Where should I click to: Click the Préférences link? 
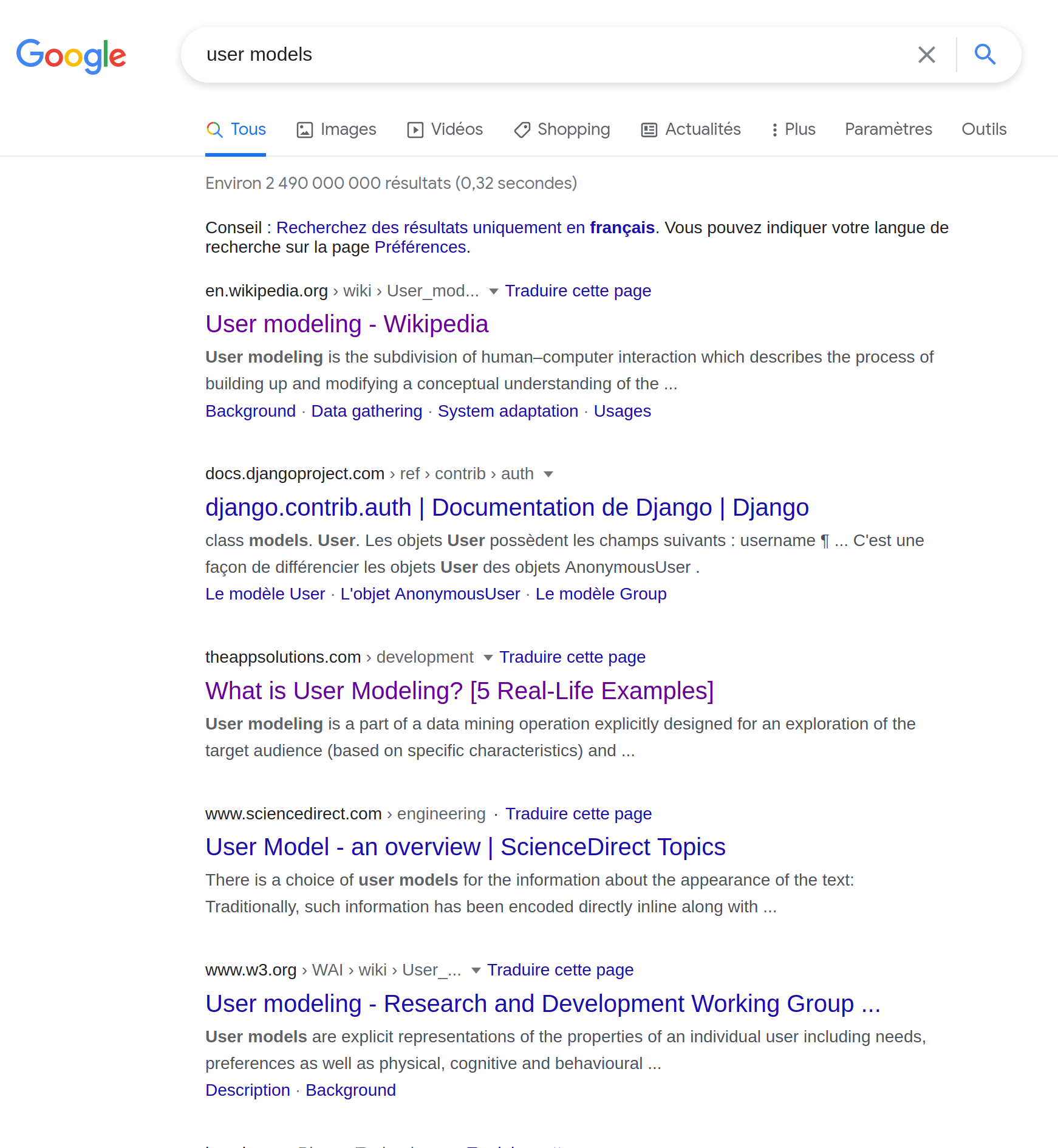pyautogui.click(x=420, y=247)
